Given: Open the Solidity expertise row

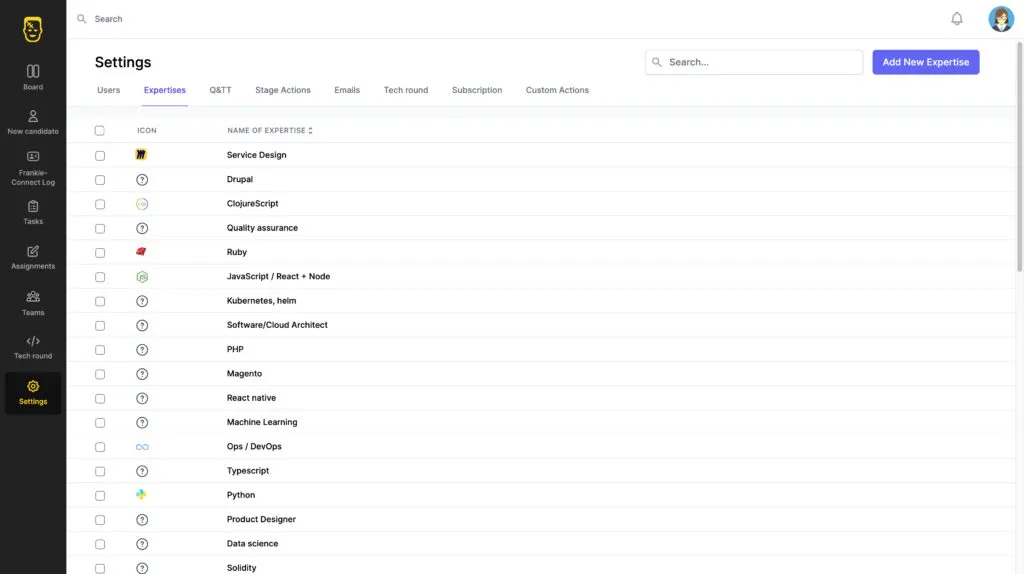Looking at the screenshot, I should pyautogui.click(x=542, y=567).
